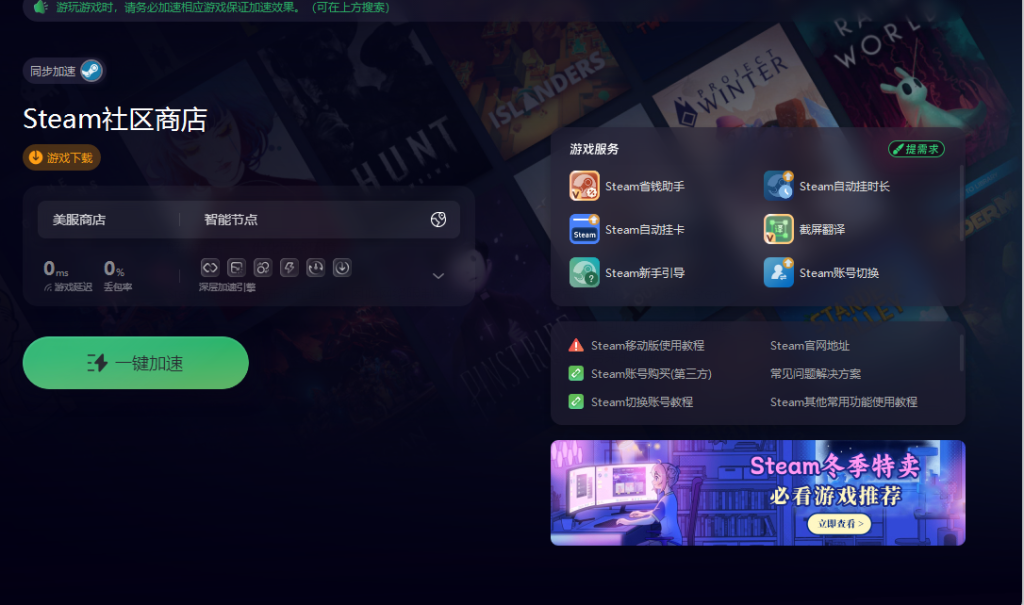
Task: Click the globe node icon
Action: coord(438,220)
